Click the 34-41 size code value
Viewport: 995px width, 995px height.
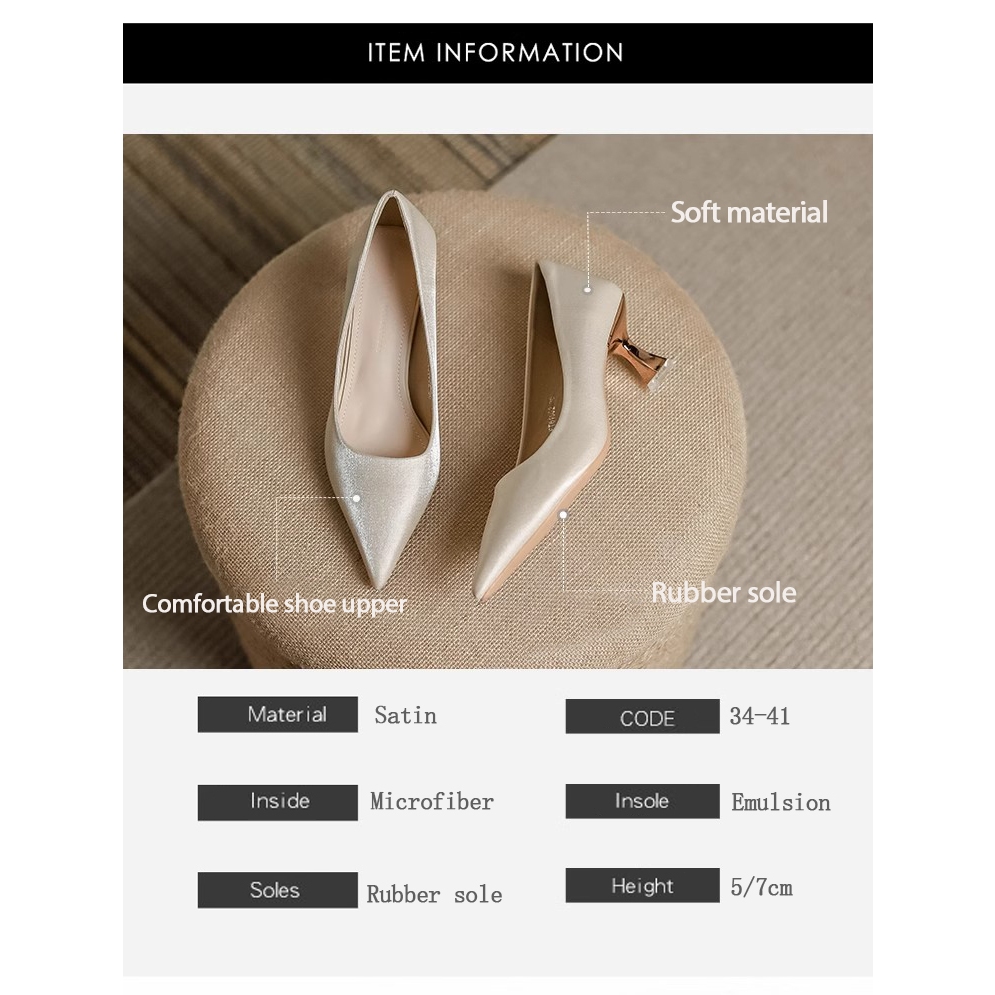(x=760, y=717)
